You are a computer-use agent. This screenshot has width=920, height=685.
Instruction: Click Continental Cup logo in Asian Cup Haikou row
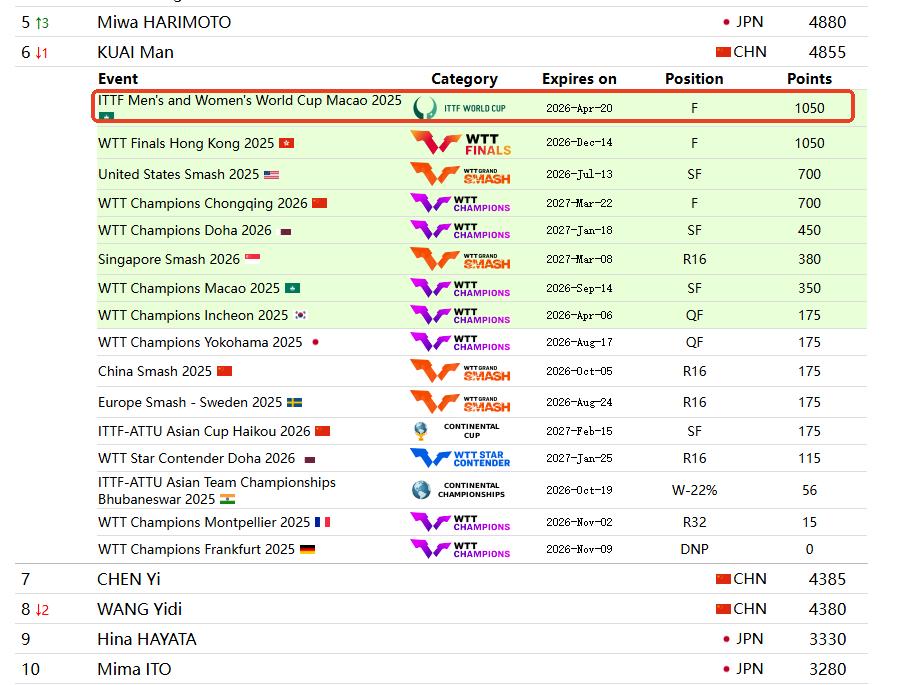point(456,431)
